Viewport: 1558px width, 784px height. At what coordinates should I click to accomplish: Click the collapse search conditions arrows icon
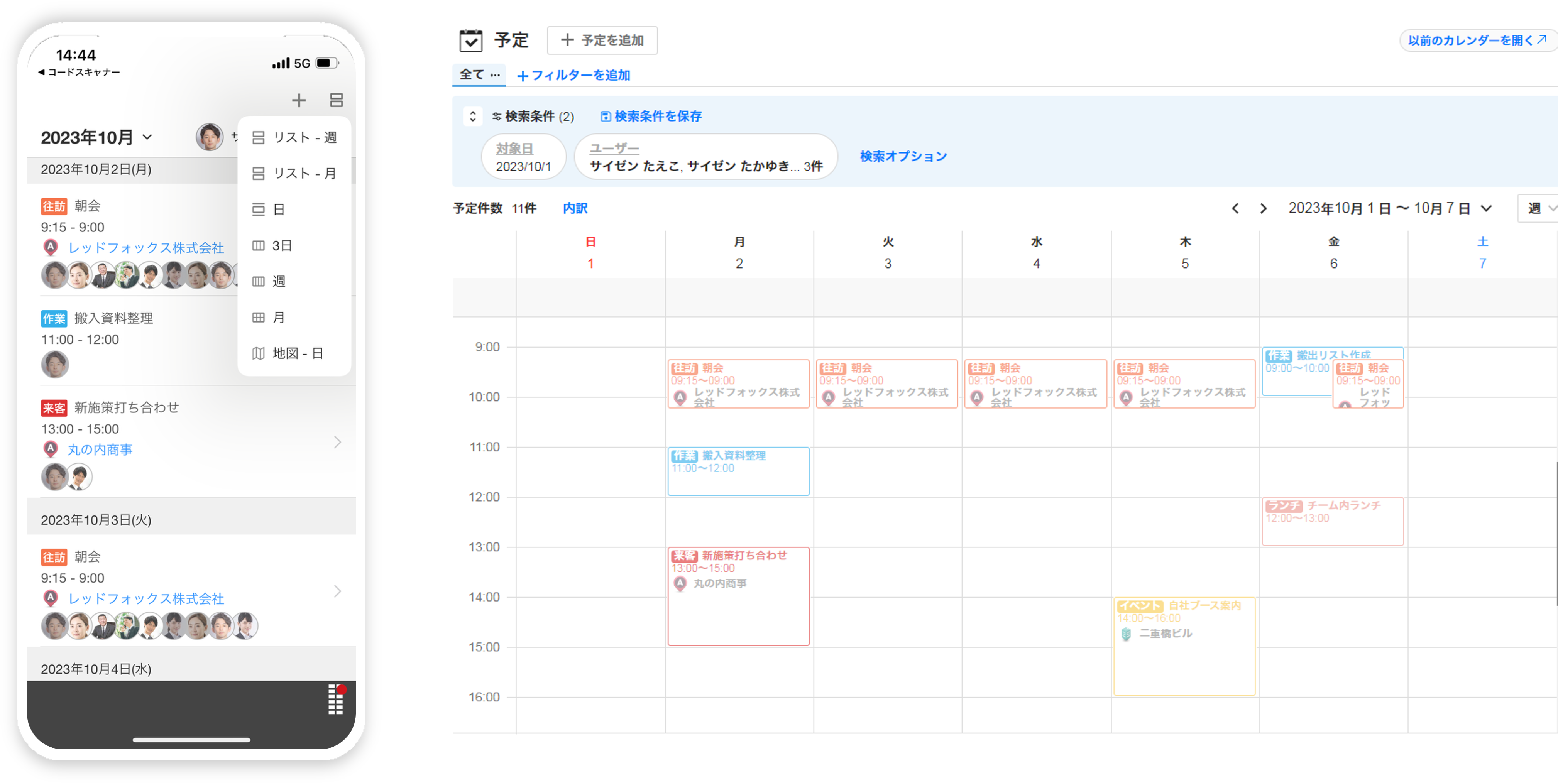coord(472,116)
